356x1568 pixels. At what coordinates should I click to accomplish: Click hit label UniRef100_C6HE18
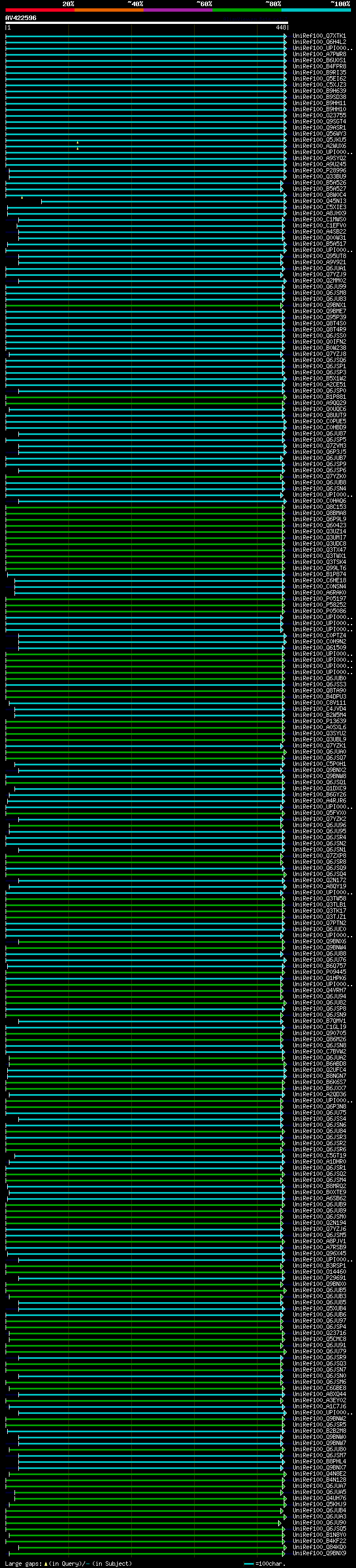point(319,580)
